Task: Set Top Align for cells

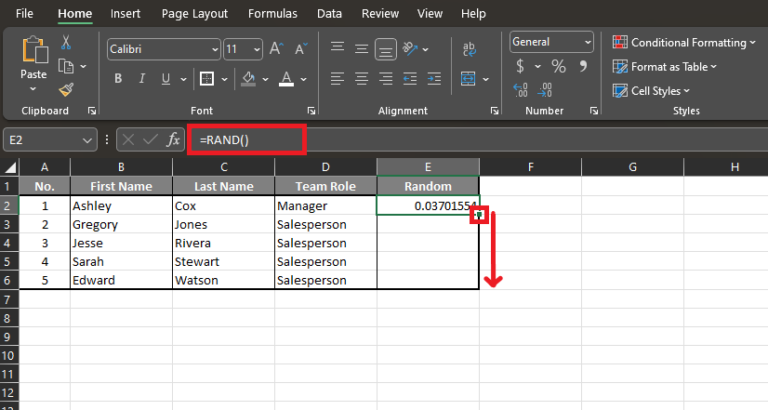Action: tap(337, 48)
